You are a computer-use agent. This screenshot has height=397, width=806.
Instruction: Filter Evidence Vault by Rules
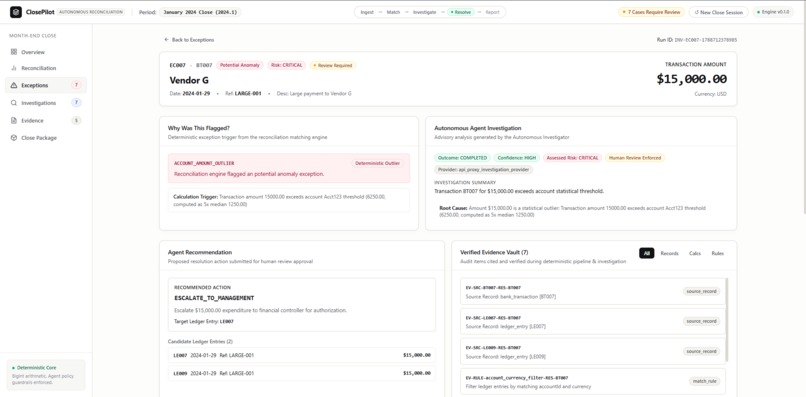(x=718, y=253)
